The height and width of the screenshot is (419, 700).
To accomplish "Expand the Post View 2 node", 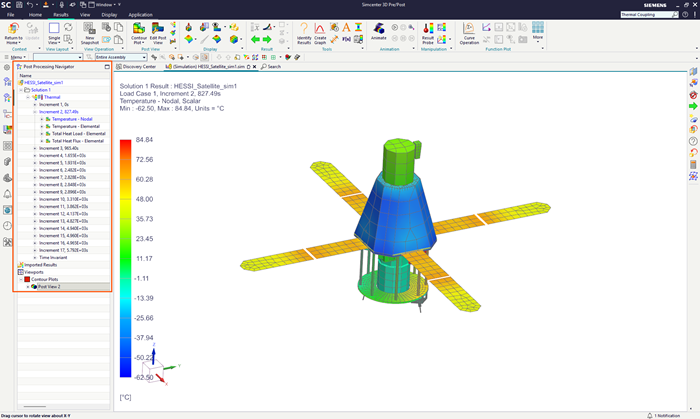I will point(28,286).
